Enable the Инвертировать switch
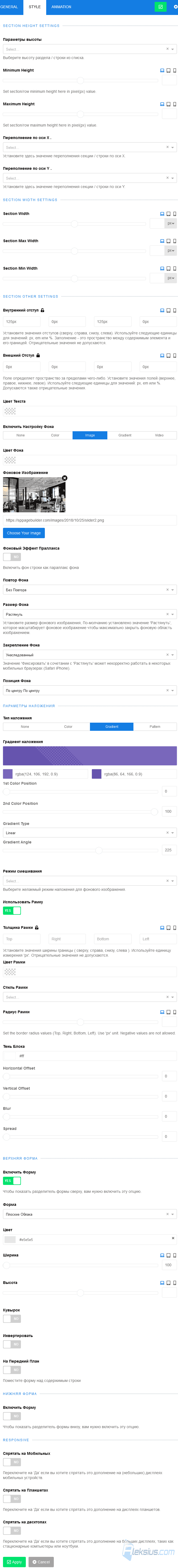The width and height of the screenshot is (178, 1568). 12,1344
